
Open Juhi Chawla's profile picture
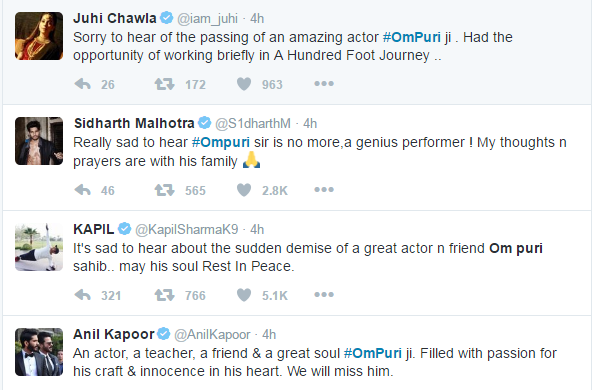point(39,36)
